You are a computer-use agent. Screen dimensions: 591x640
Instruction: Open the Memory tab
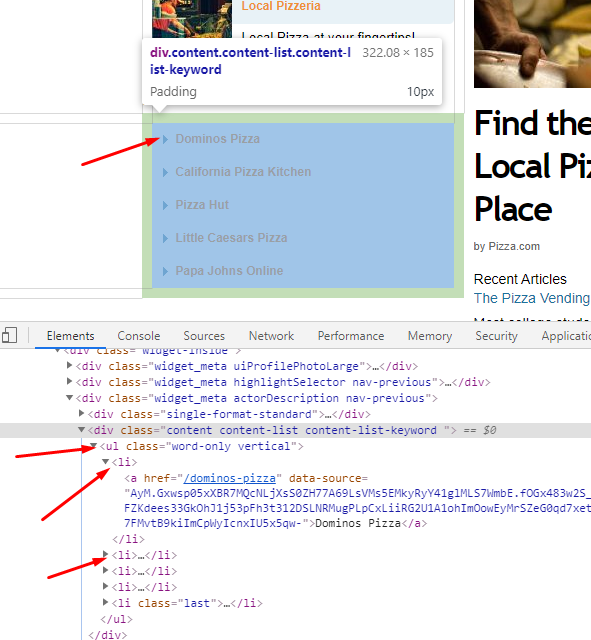(430, 336)
